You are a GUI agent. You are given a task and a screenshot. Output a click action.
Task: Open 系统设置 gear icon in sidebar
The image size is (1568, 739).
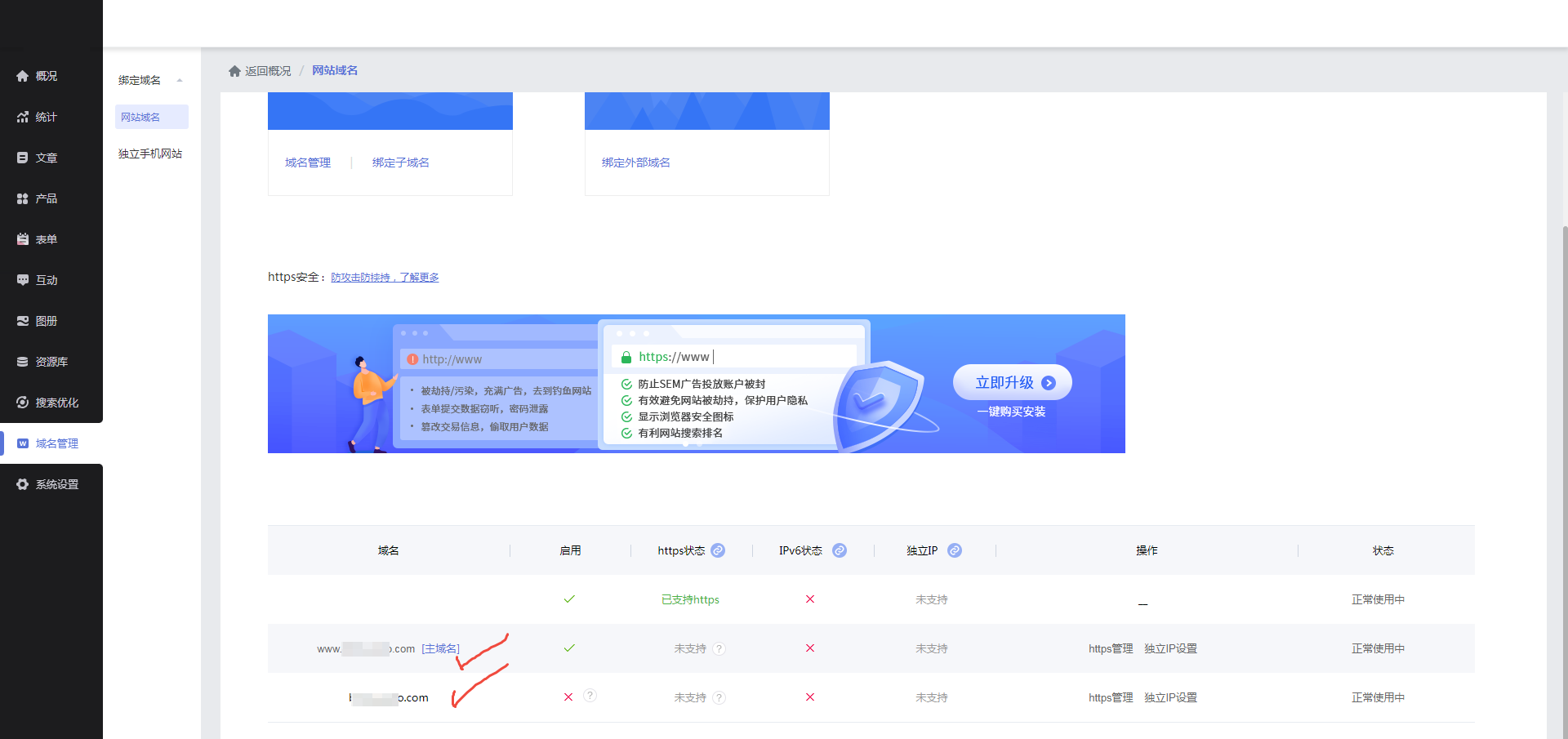[x=23, y=484]
